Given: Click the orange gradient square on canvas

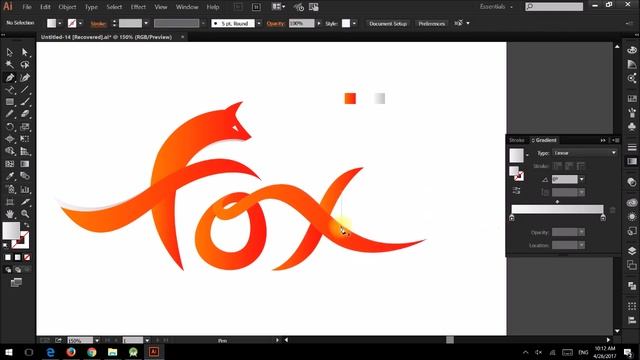Looking at the screenshot, I should pyautogui.click(x=350, y=98).
